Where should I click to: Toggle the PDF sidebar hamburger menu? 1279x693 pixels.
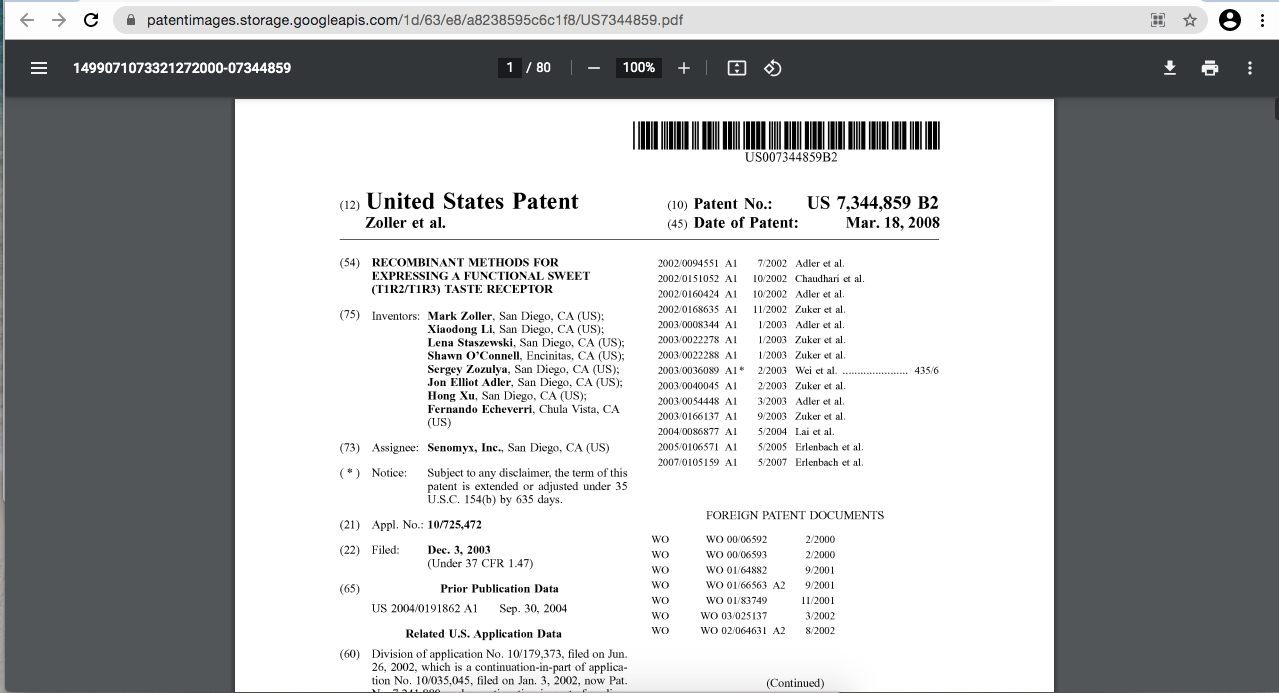[x=39, y=68]
